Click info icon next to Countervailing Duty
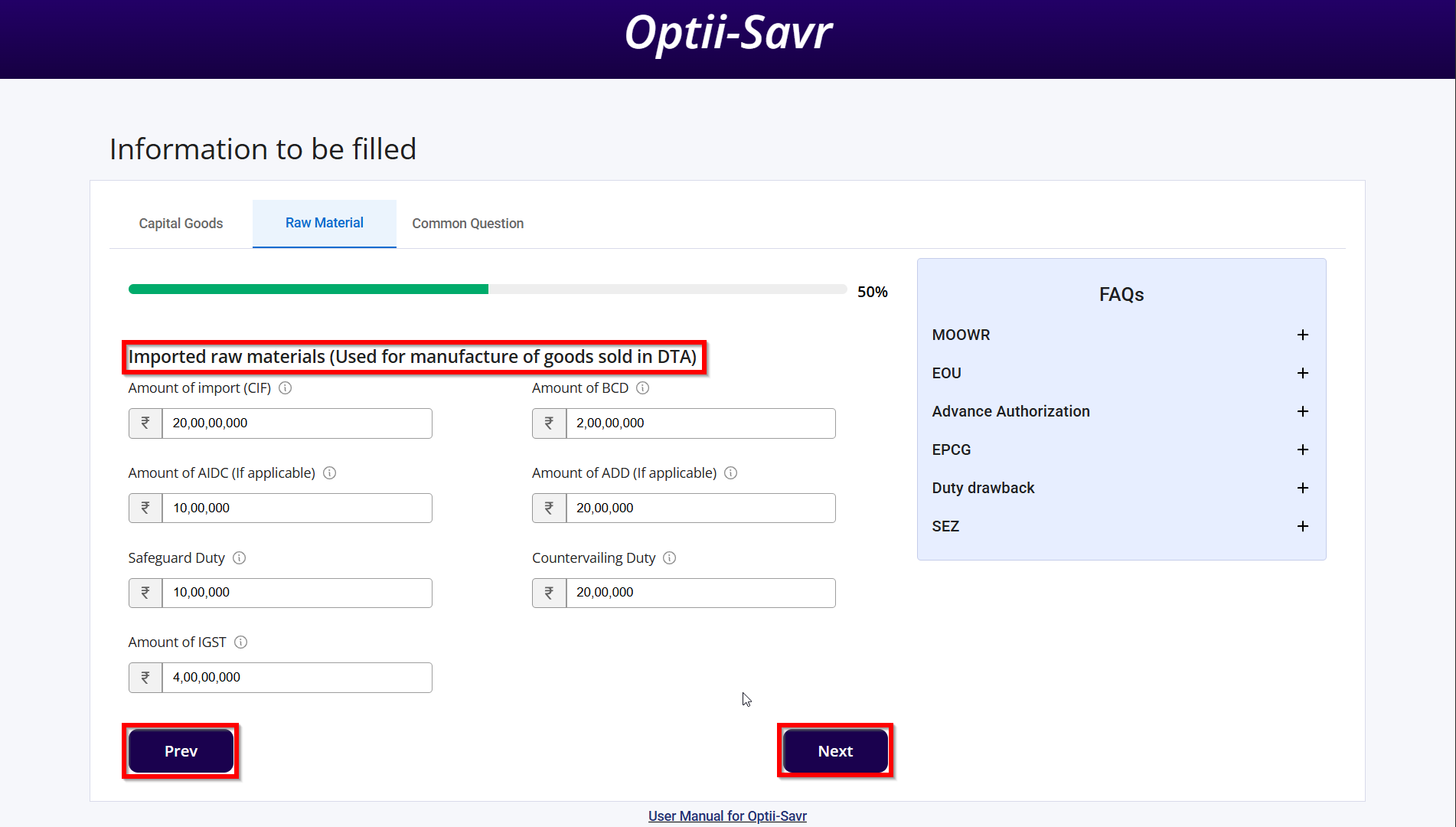The width and height of the screenshot is (1456, 827). [670, 558]
